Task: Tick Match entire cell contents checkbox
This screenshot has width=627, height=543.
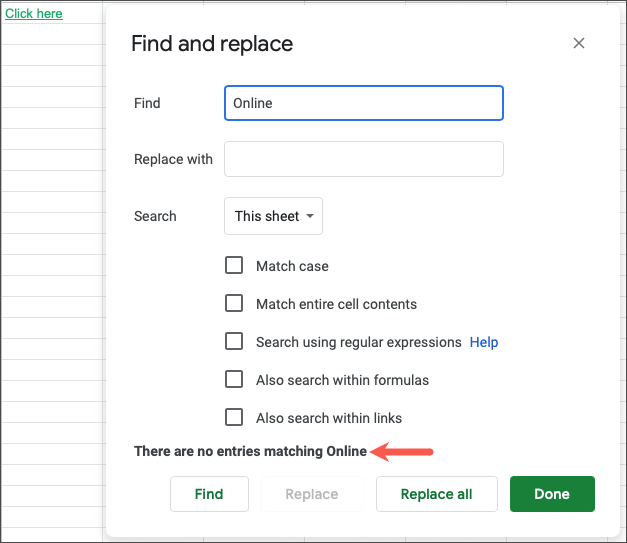Action: coord(234,304)
